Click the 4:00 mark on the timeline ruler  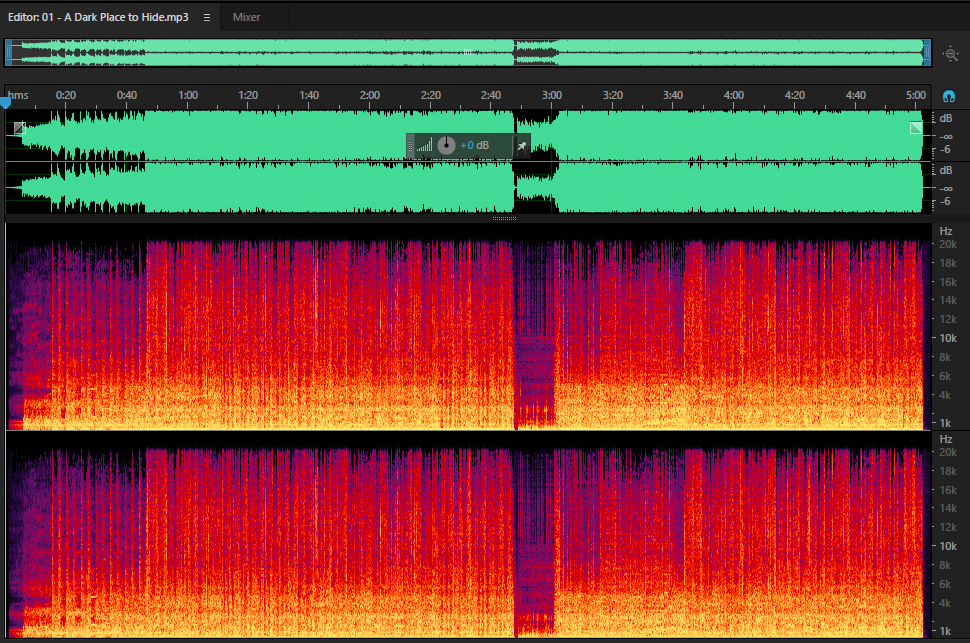tap(734, 95)
